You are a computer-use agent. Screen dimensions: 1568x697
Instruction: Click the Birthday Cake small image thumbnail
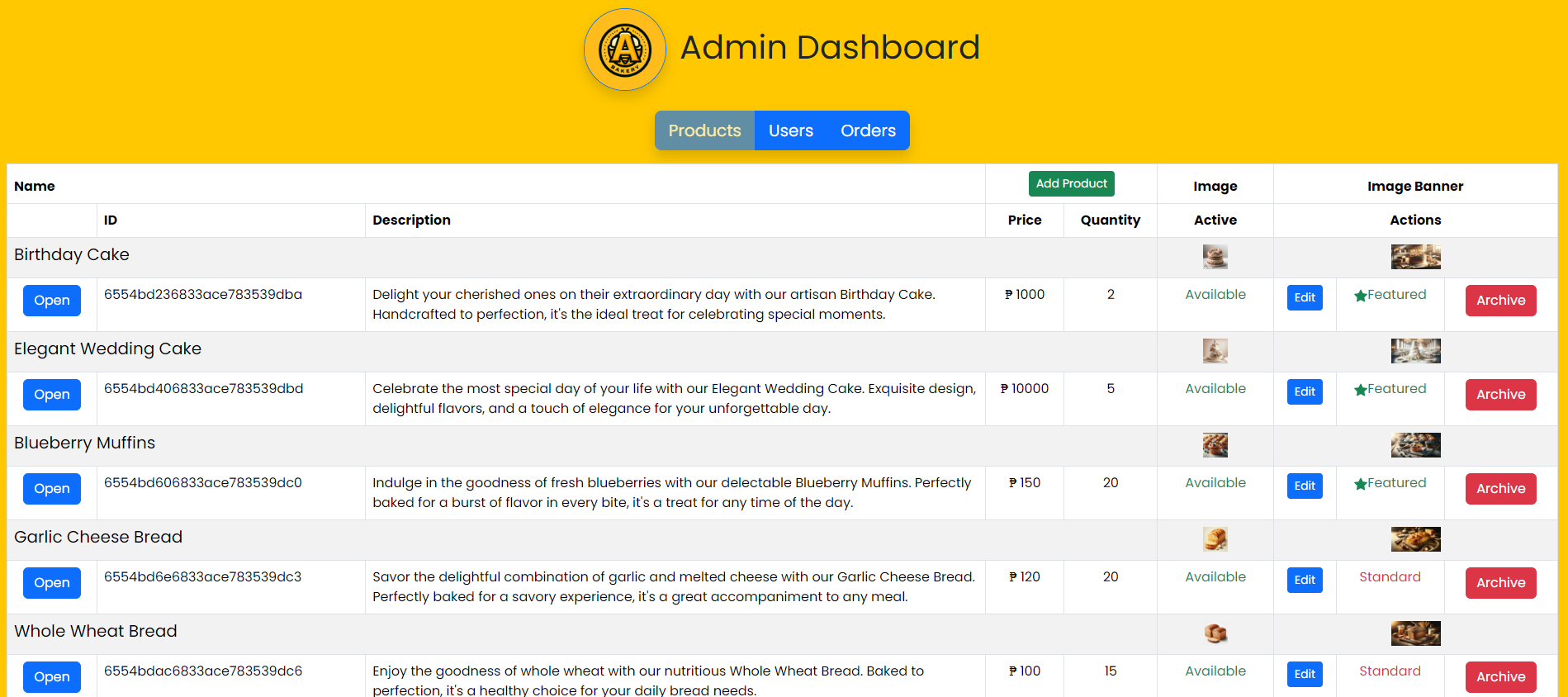point(1215,257)
